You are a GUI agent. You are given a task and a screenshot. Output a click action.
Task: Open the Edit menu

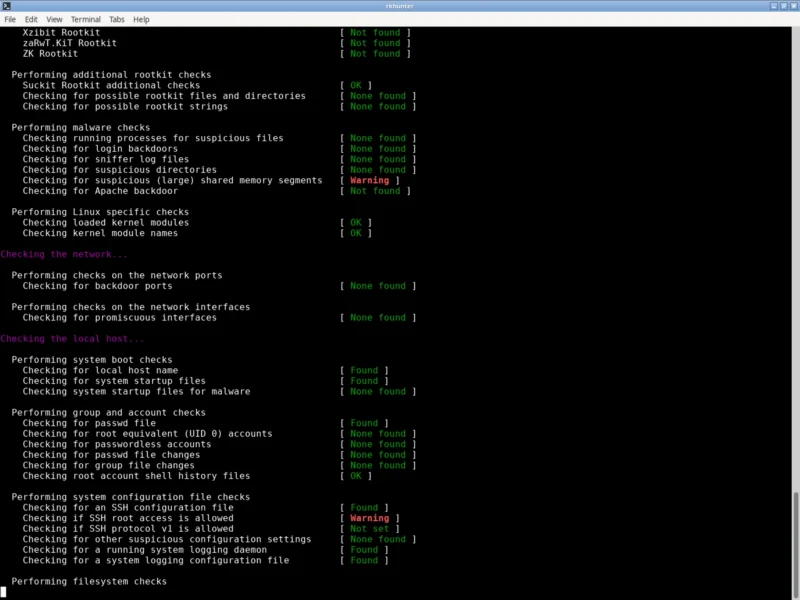(31, 19)
